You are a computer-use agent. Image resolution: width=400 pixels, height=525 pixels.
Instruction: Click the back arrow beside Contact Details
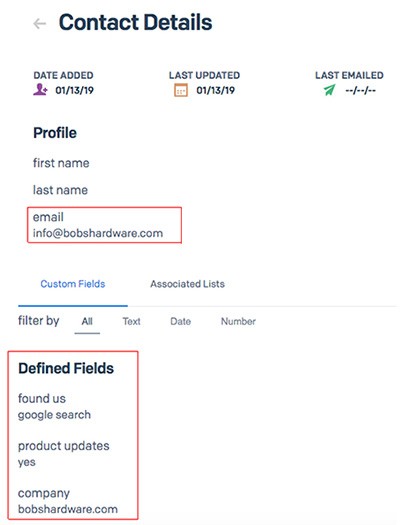point(40,23)
